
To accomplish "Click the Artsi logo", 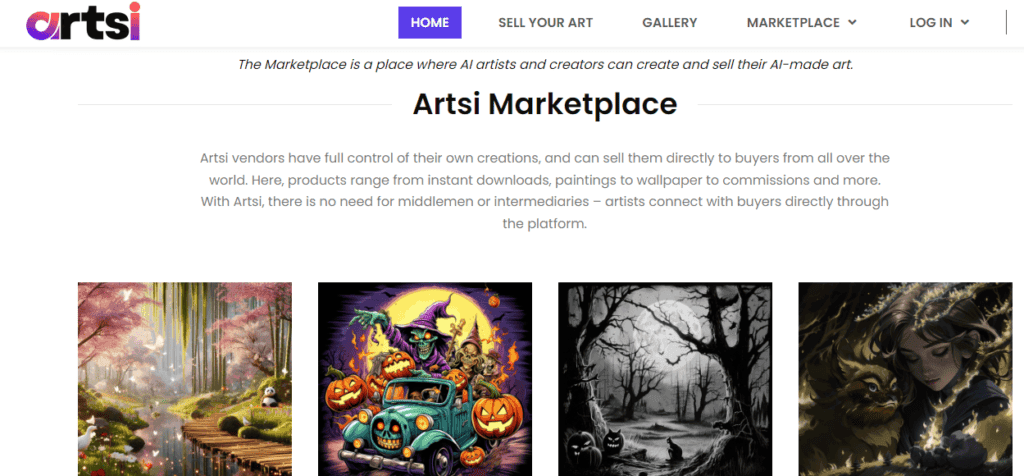I will click(x=83, y=22).
